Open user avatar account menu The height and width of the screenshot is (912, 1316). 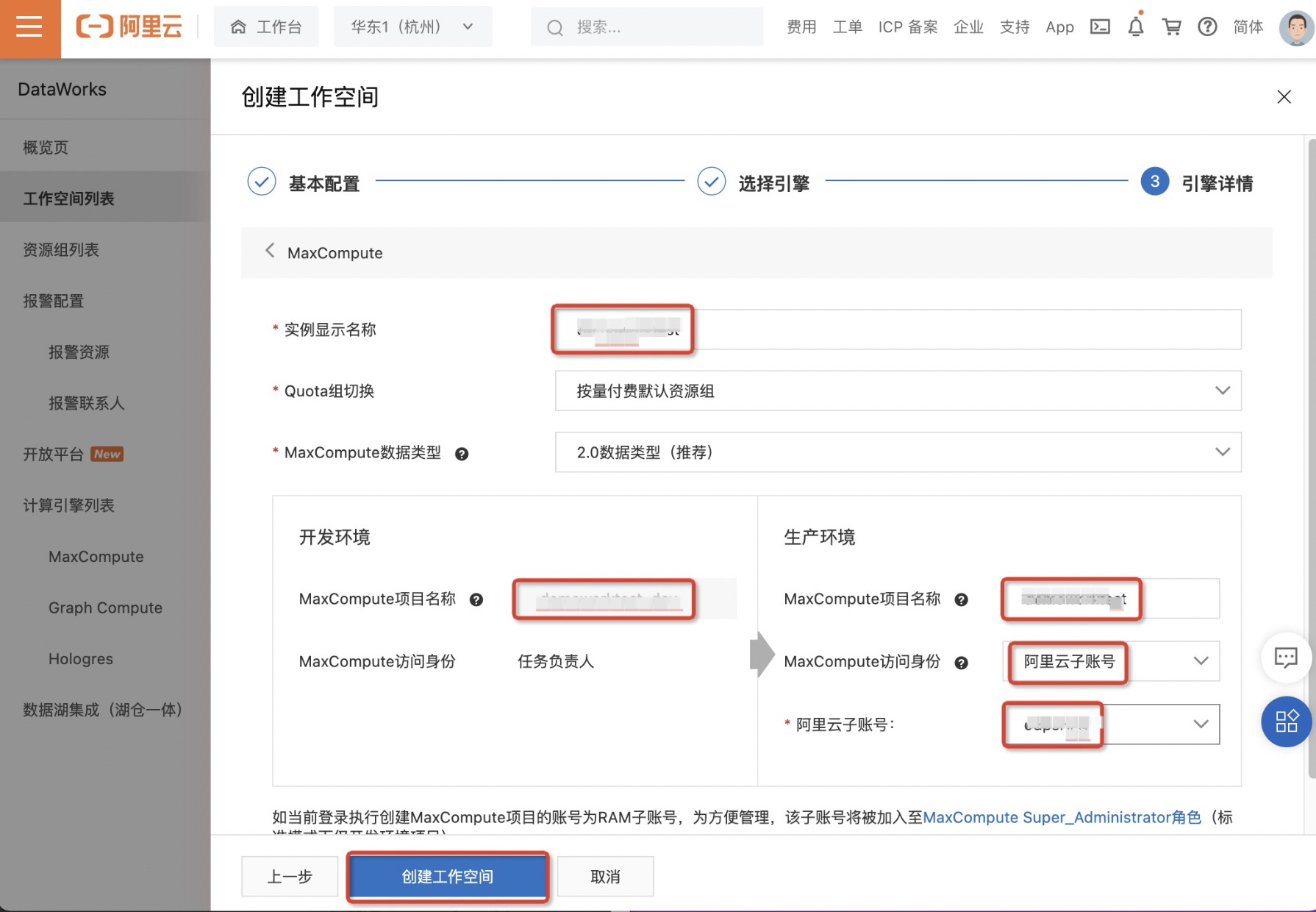tap(1296, 28)
